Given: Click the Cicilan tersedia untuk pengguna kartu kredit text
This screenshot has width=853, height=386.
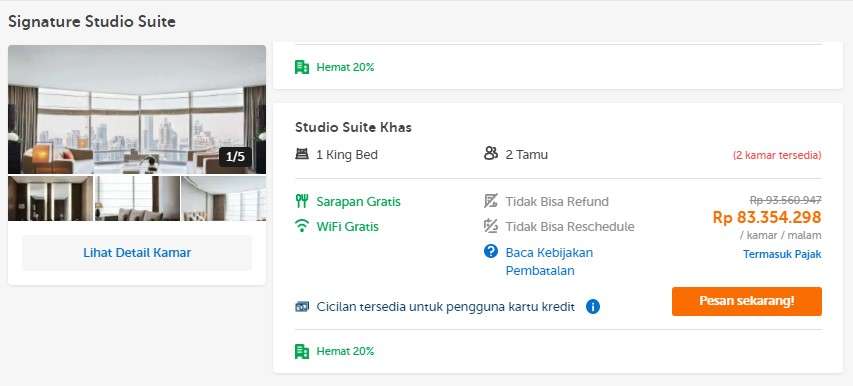Looking at the screenshot, I should pyautogui.click(x=446, y=307).
